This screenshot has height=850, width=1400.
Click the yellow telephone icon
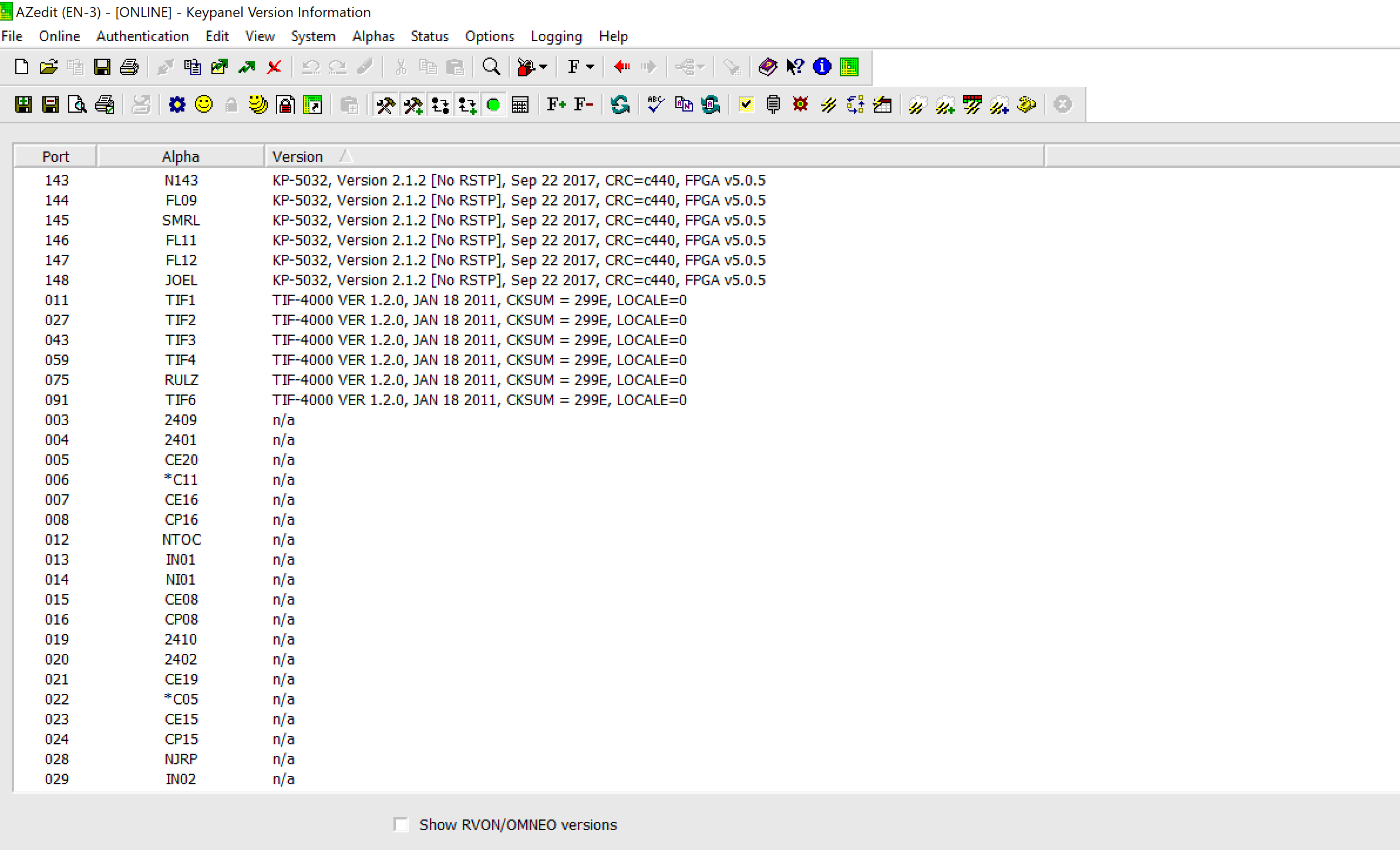[1027, 104]
